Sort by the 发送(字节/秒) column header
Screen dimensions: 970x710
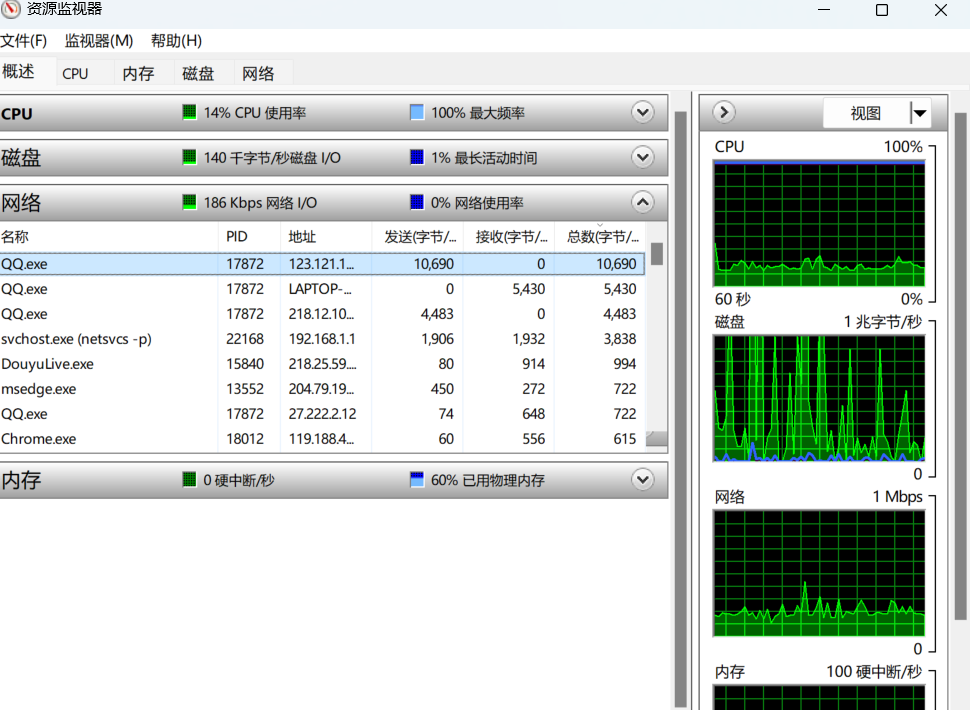point(418,237)
